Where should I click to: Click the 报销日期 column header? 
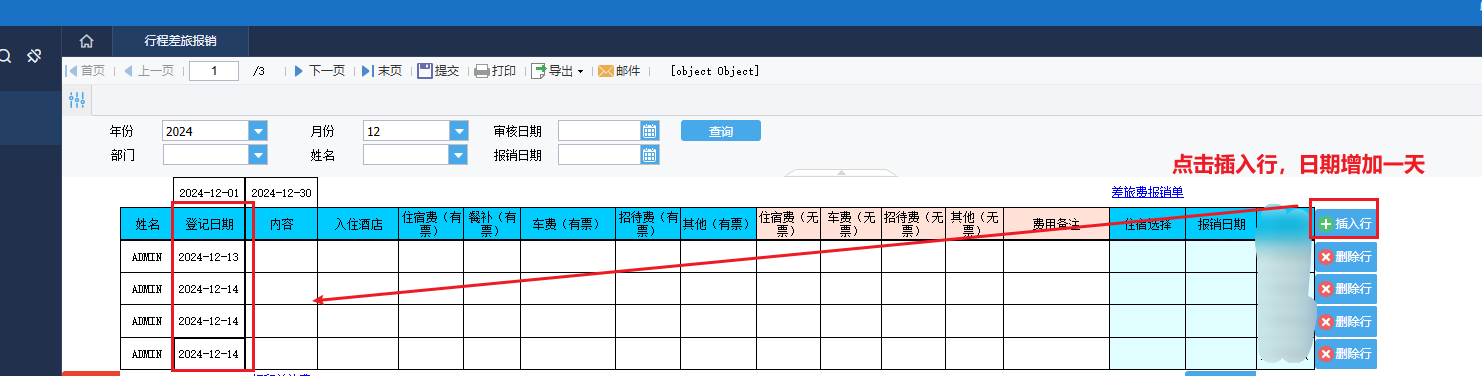pyautogui.click(x=1221, y=225)
